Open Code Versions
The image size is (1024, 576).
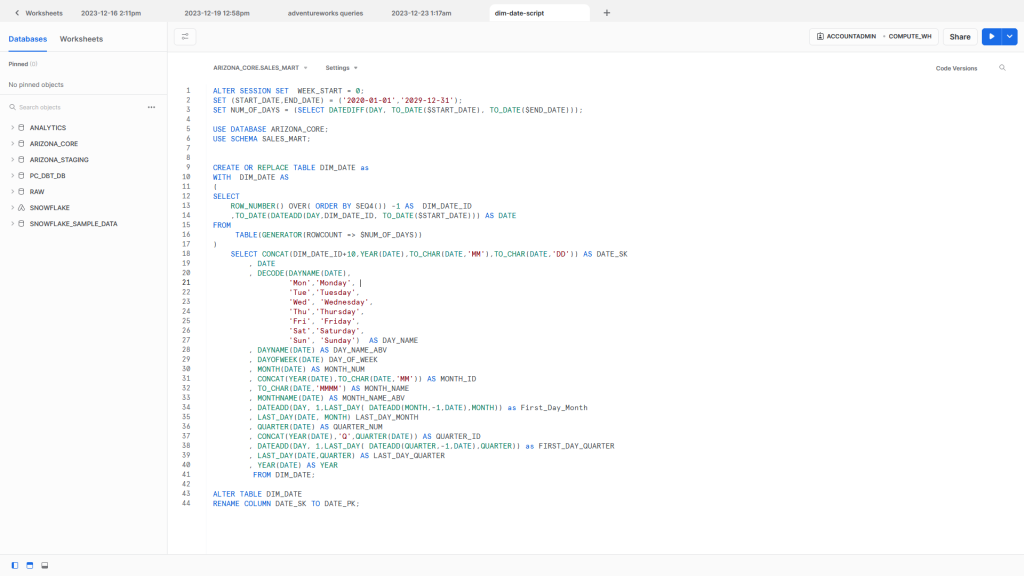[x=956, y=68]
